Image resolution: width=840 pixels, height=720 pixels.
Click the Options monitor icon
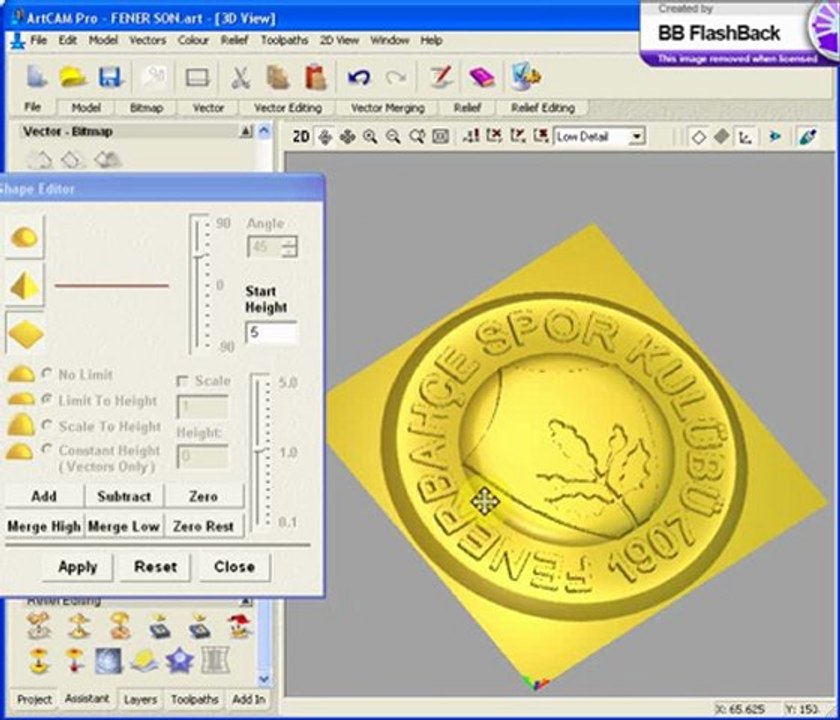coord(526,76)
